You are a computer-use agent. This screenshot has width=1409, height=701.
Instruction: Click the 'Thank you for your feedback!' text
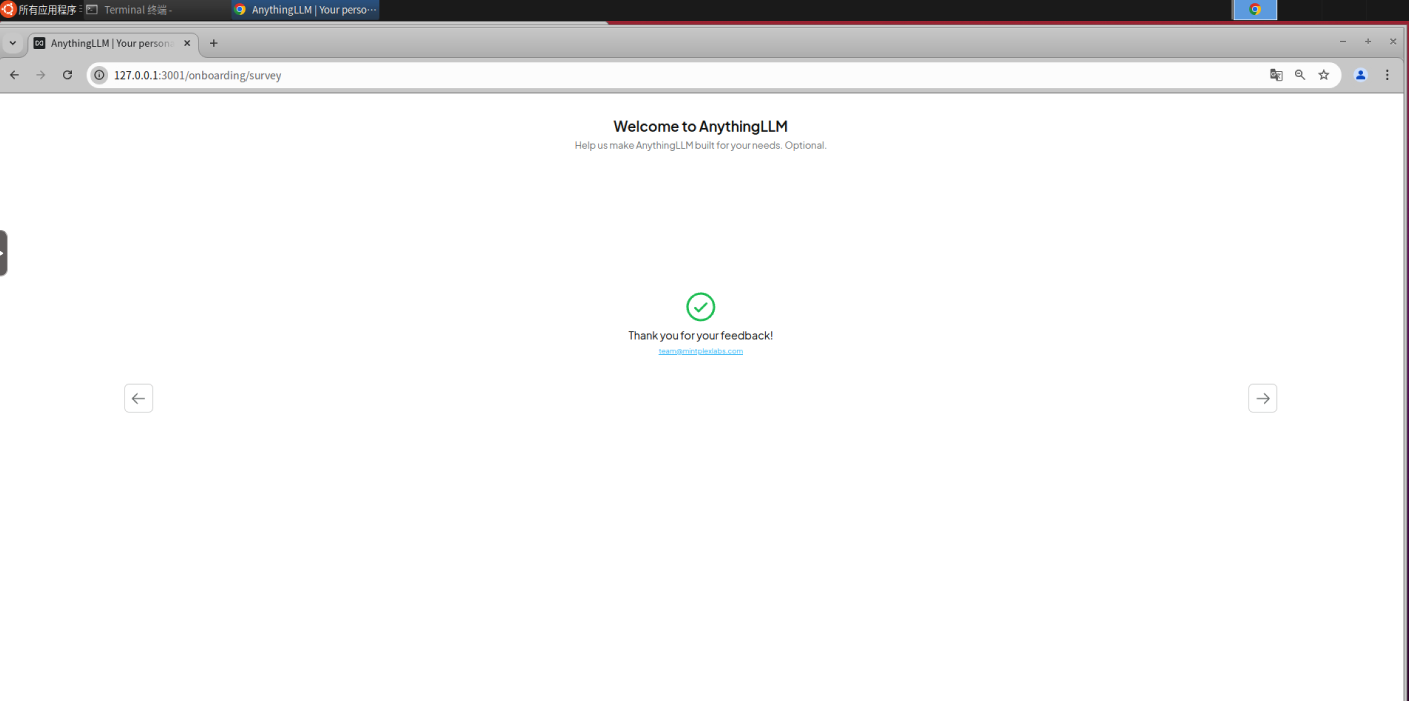[x=700, y=335]
